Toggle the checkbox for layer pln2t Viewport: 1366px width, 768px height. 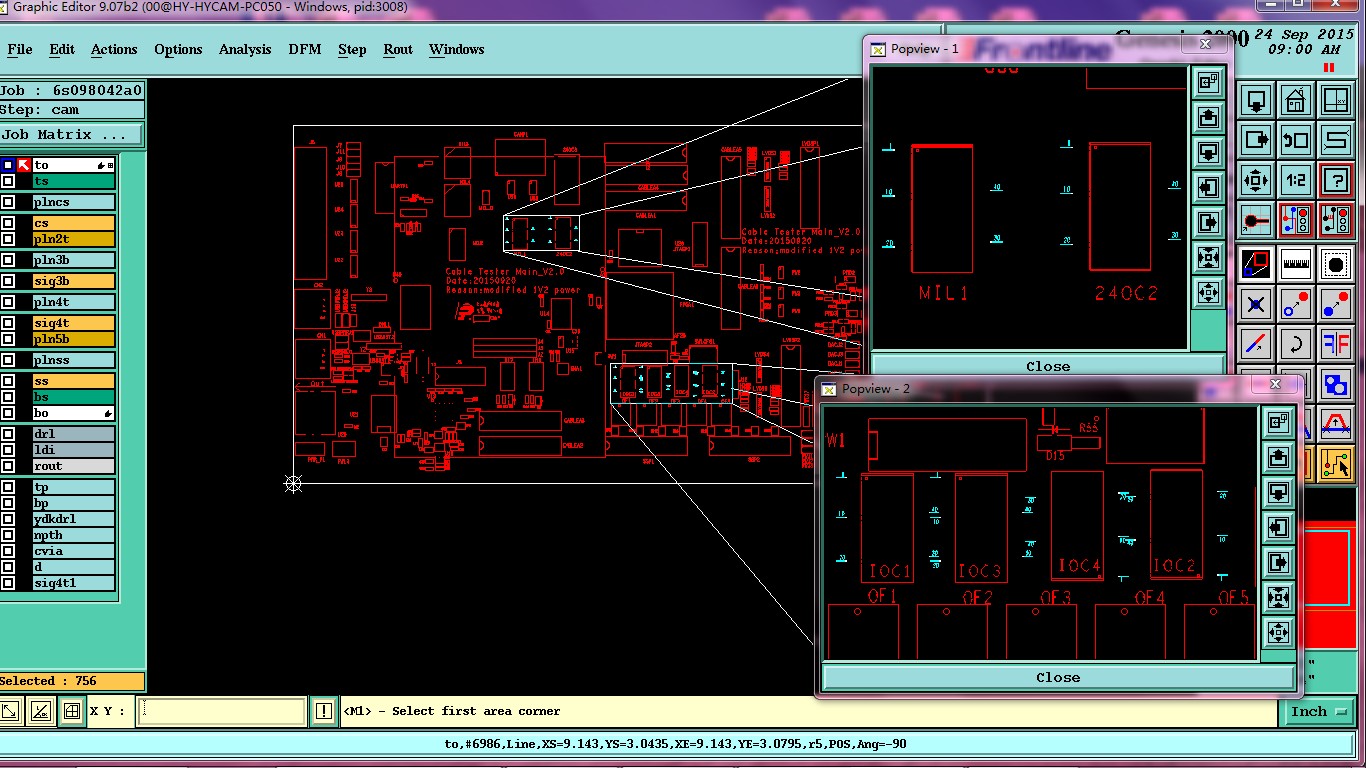[8, 239]
